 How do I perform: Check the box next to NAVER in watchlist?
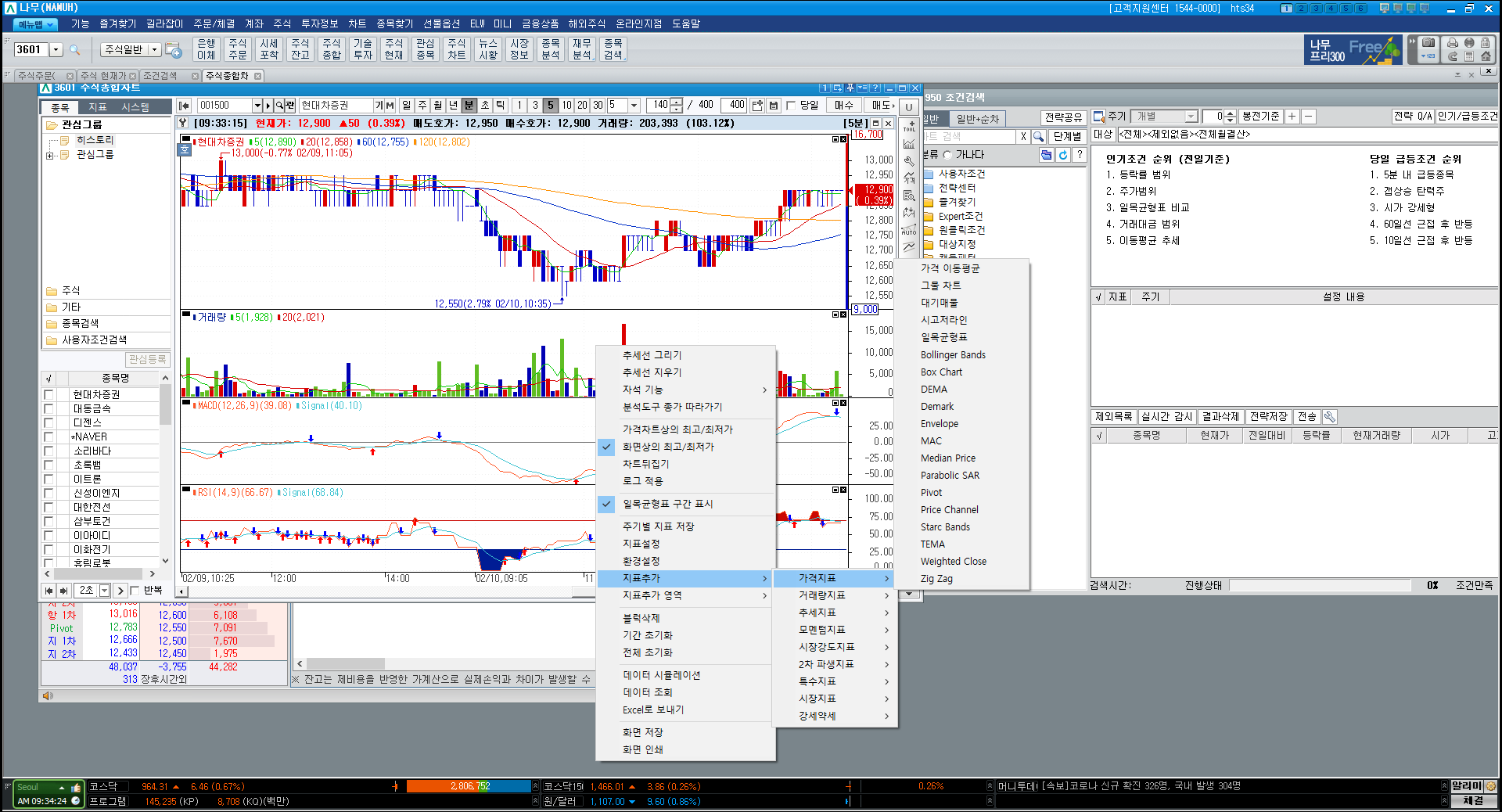point(49,437)
